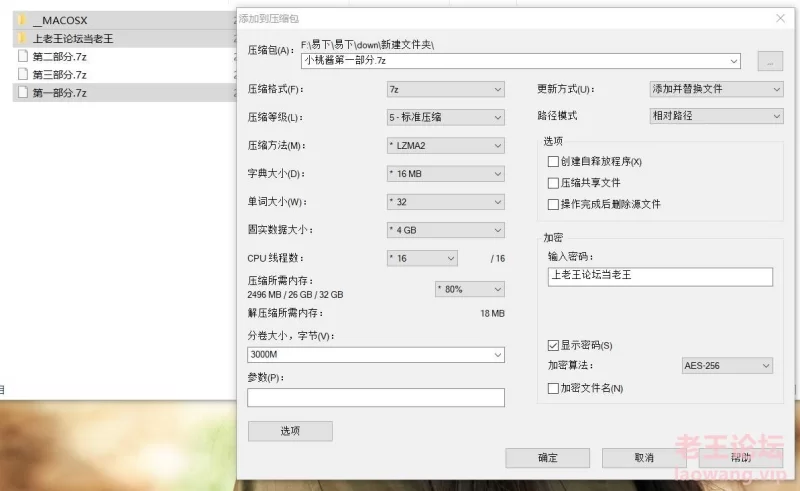The height and width of the screenshot is (491, 800).
Task: Click the 第二部分.7z file icon
Action: pos(22,56)
